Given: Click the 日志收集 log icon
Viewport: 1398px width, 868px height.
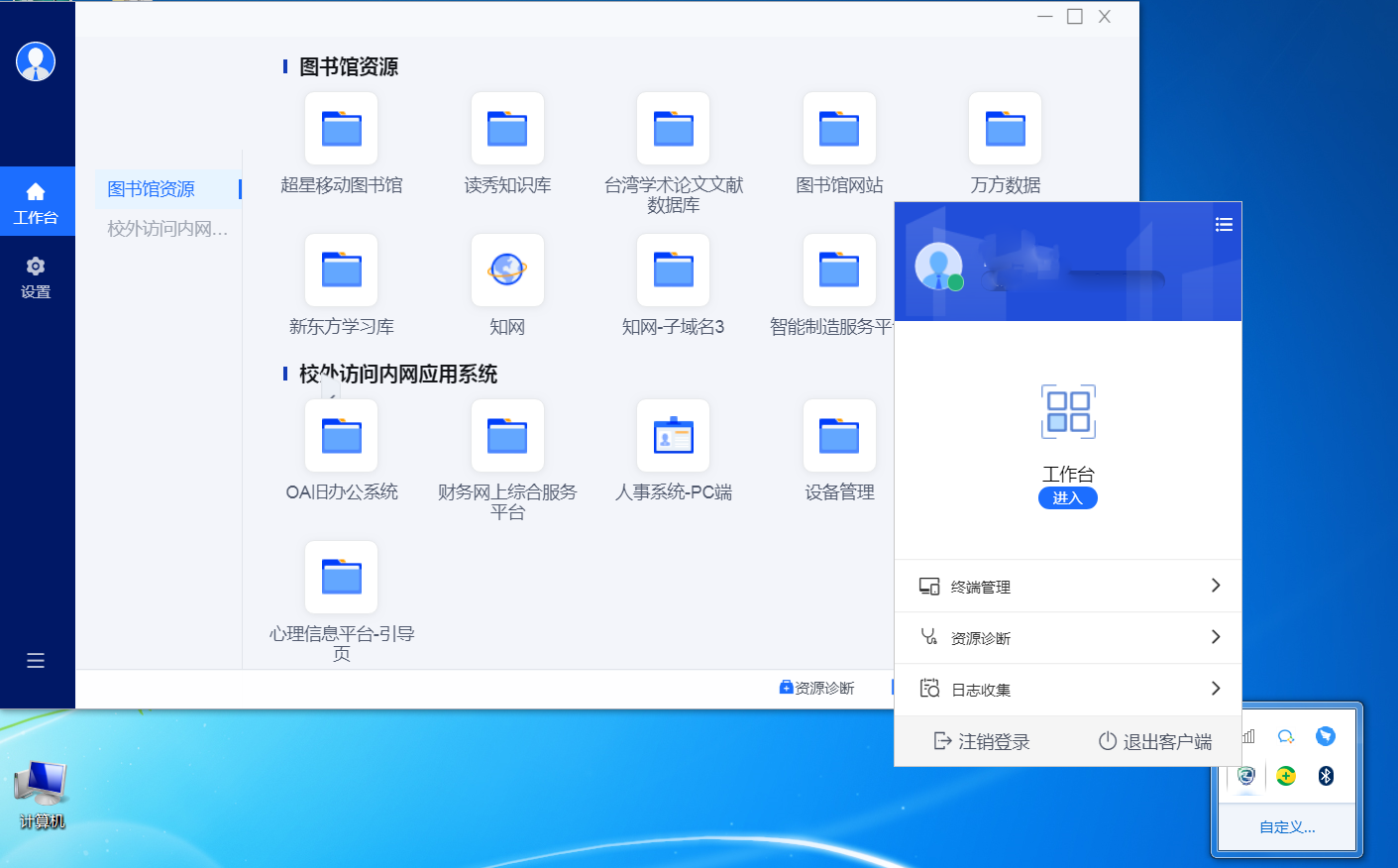Looking at the screenshot, I should click(x=929, y=689).
